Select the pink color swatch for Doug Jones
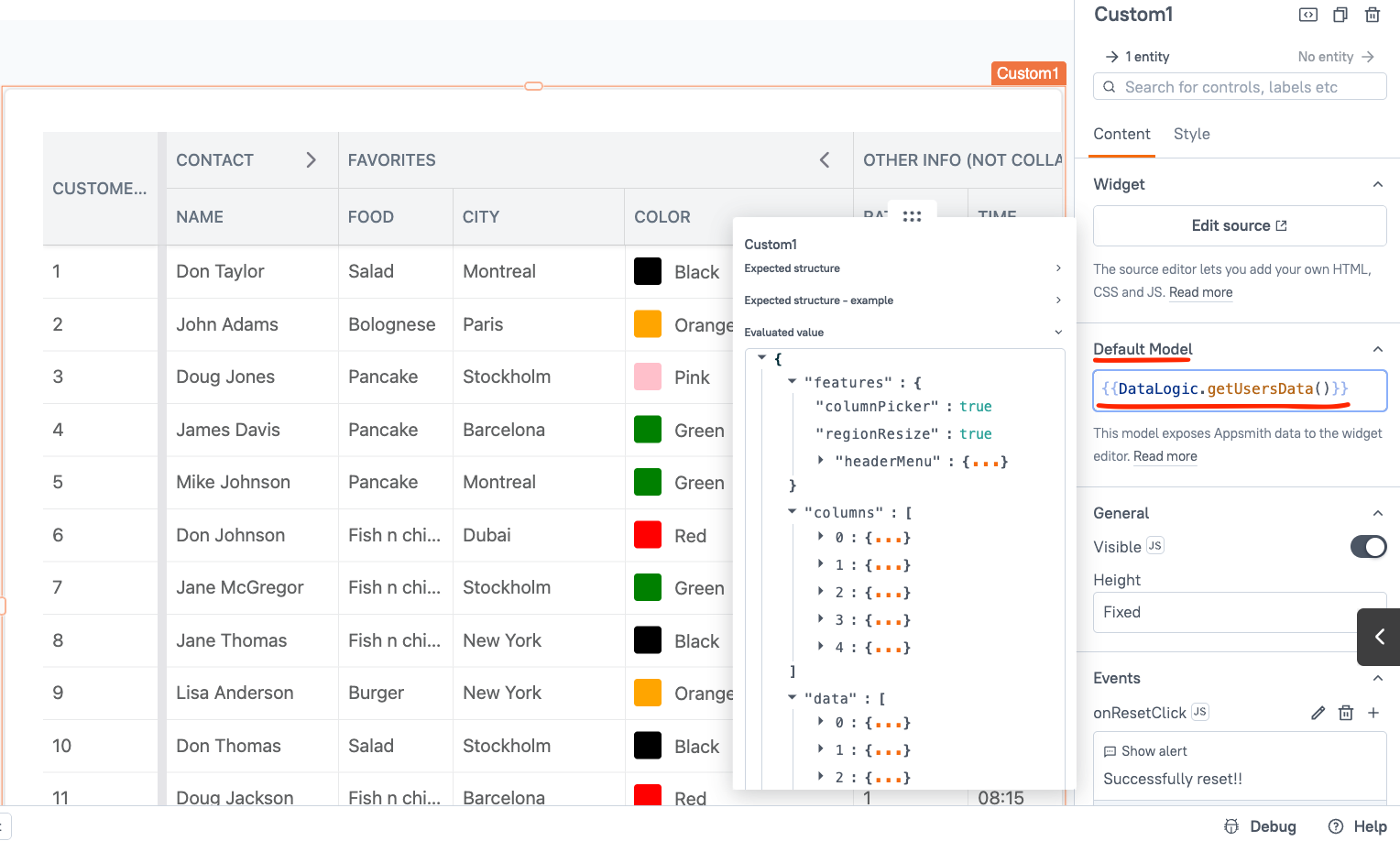 648,377
